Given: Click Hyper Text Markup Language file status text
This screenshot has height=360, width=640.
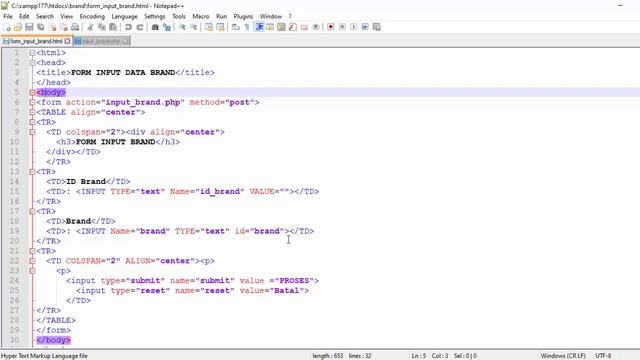Looking at the screenshot, I should click(44, 356).
